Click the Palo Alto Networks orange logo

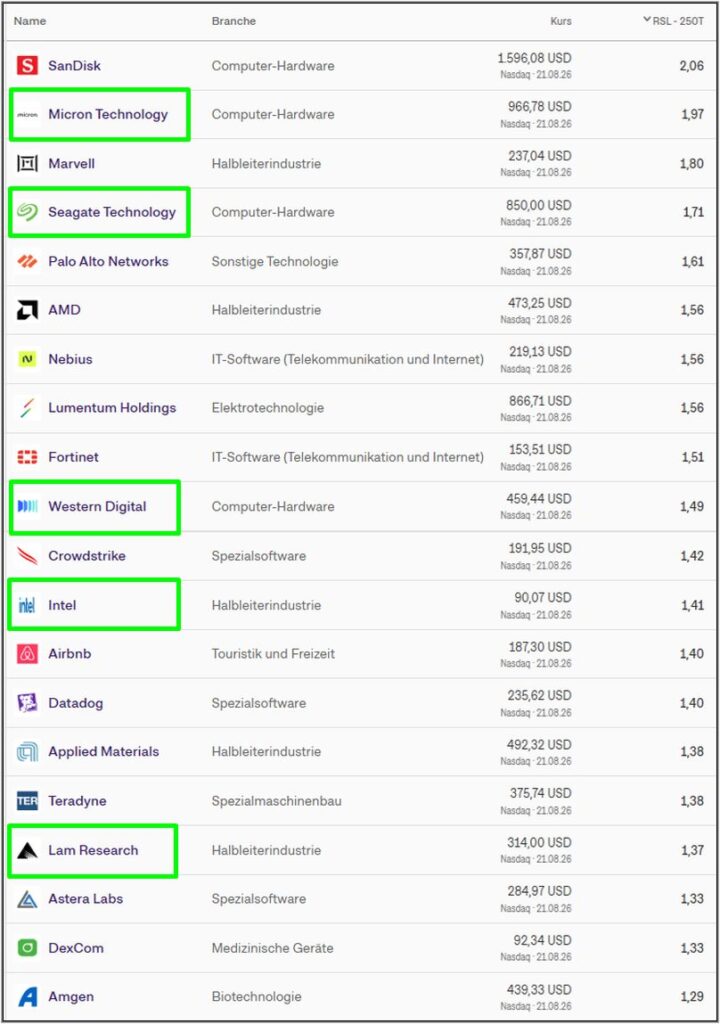[x=27, y=261]
